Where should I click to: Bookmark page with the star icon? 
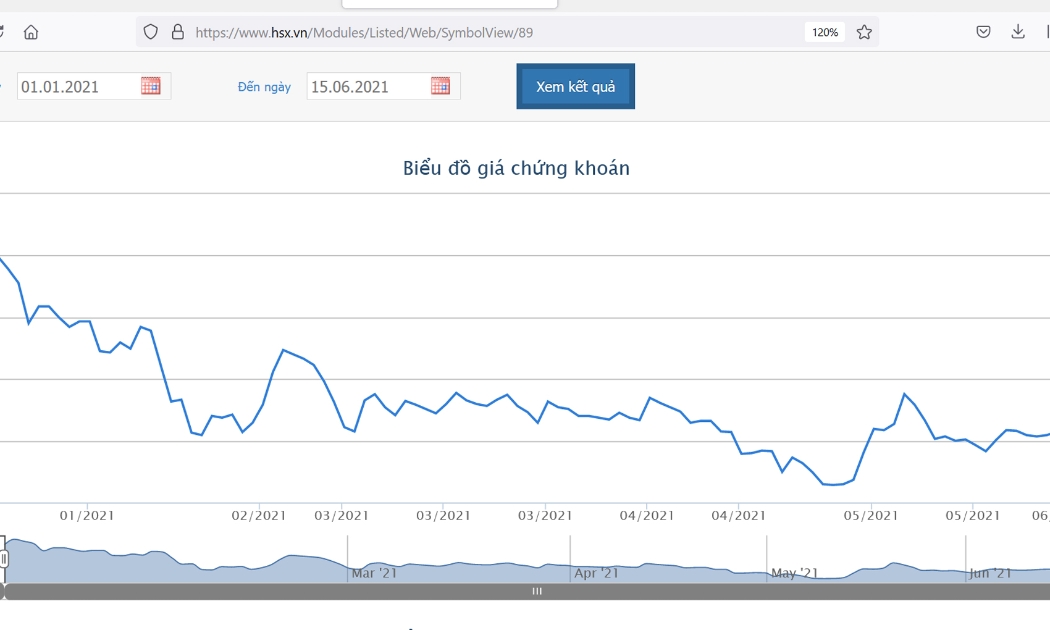pyautogui.click(x=864, y=32)
